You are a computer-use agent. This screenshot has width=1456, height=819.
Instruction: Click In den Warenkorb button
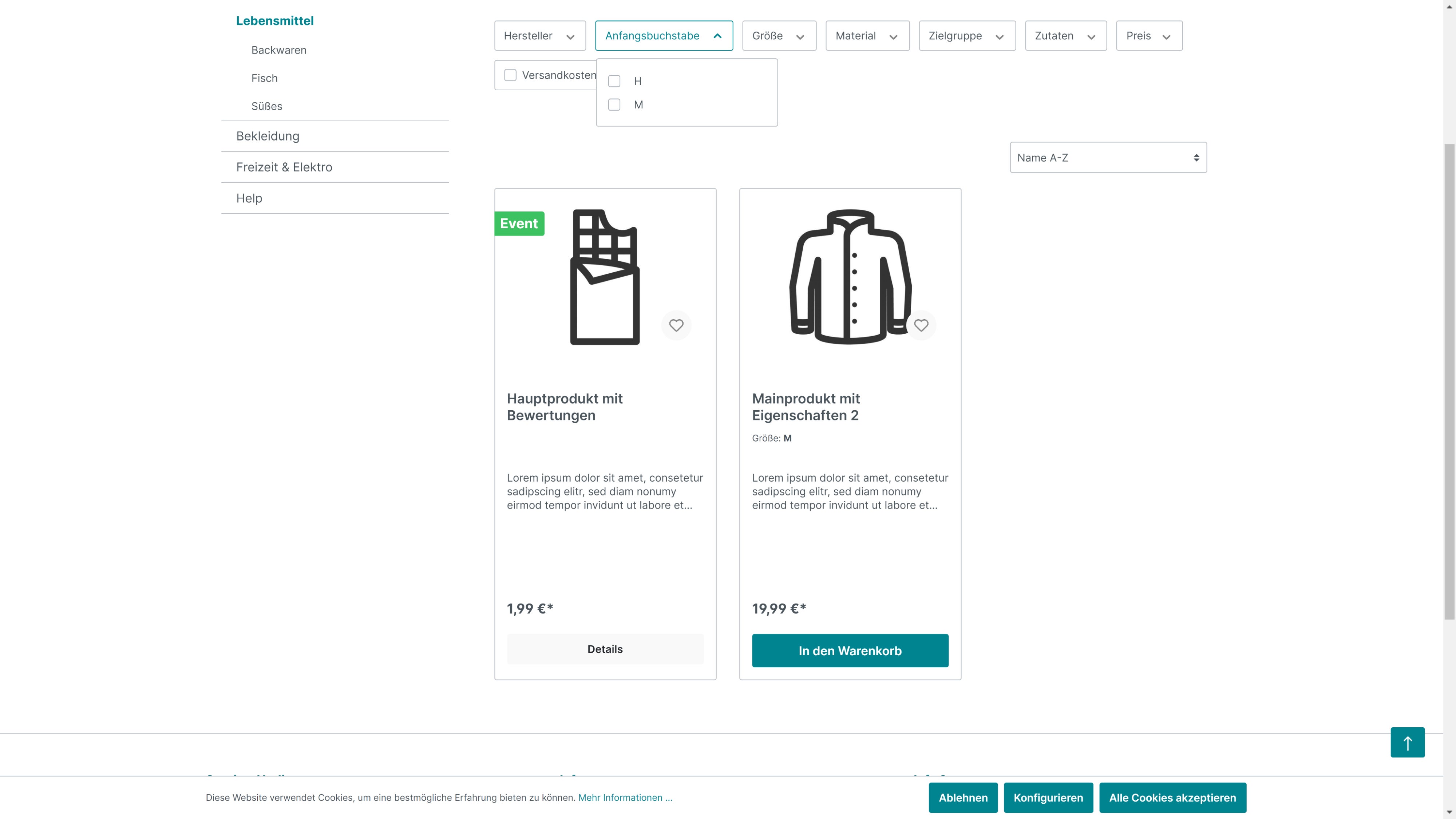(x=850, y=650)
